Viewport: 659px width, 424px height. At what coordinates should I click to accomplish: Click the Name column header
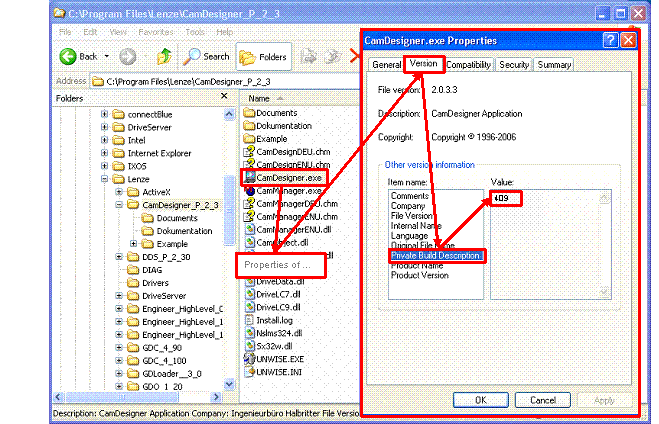click(x=259, y=99)
